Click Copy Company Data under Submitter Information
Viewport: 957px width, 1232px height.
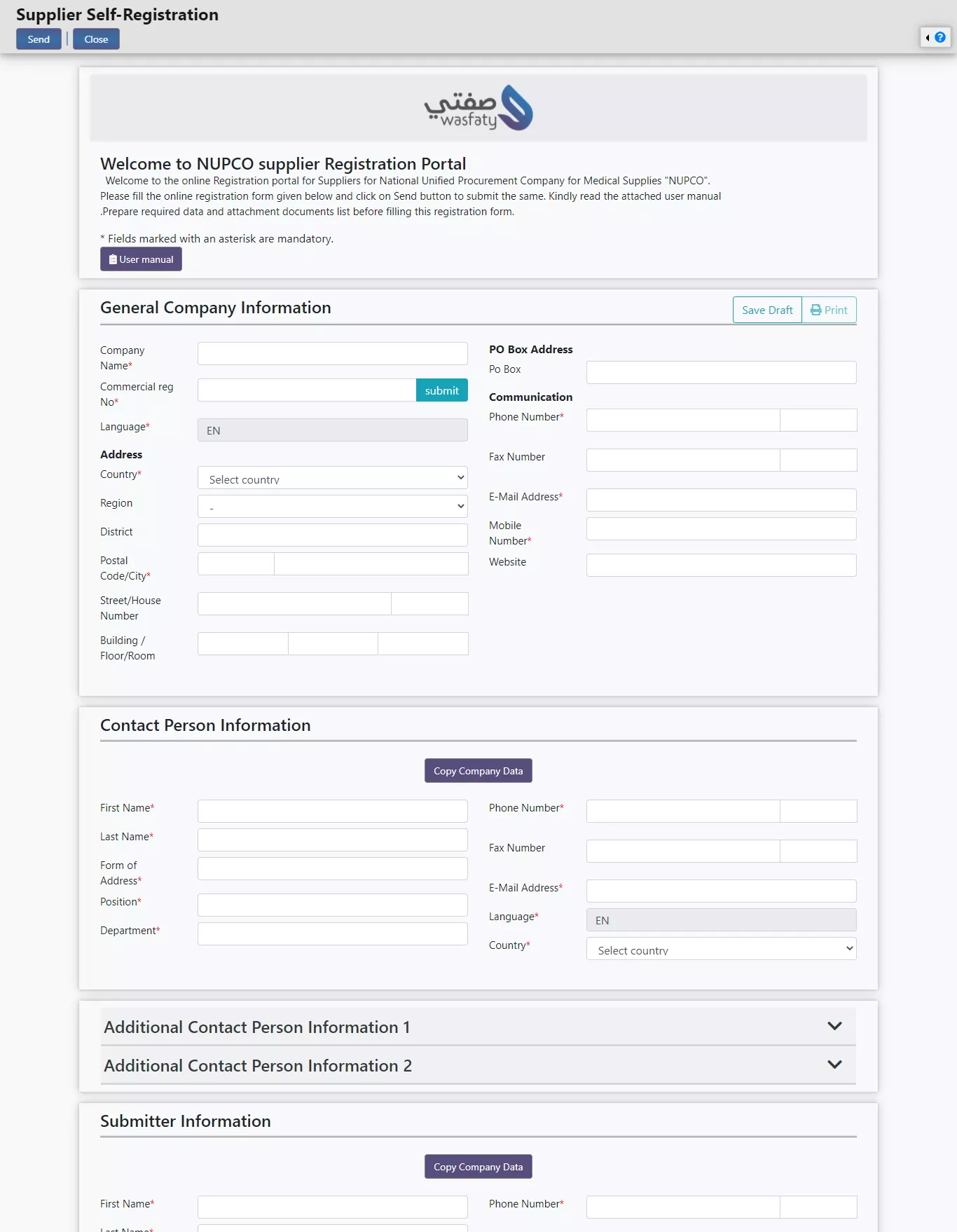[x=478, y=1167]
